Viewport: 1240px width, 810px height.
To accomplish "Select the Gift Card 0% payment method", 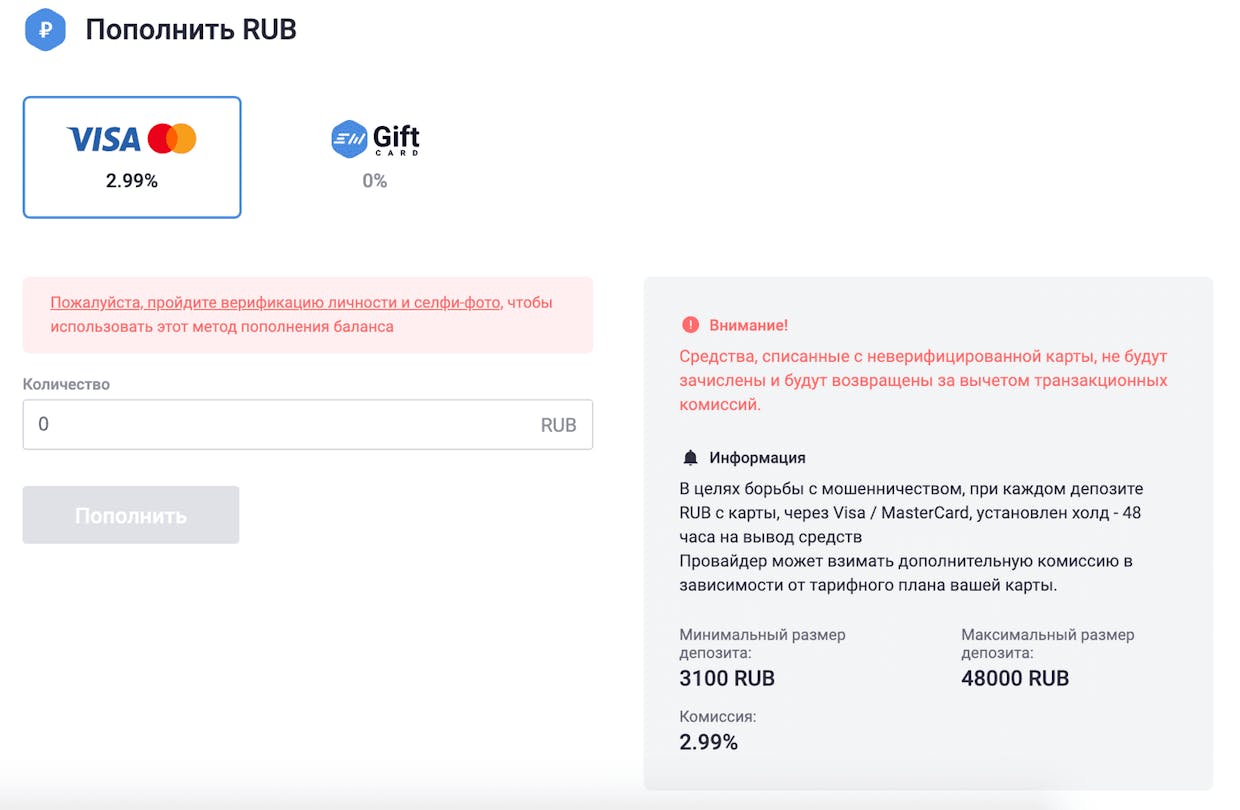I will [375, 157].
